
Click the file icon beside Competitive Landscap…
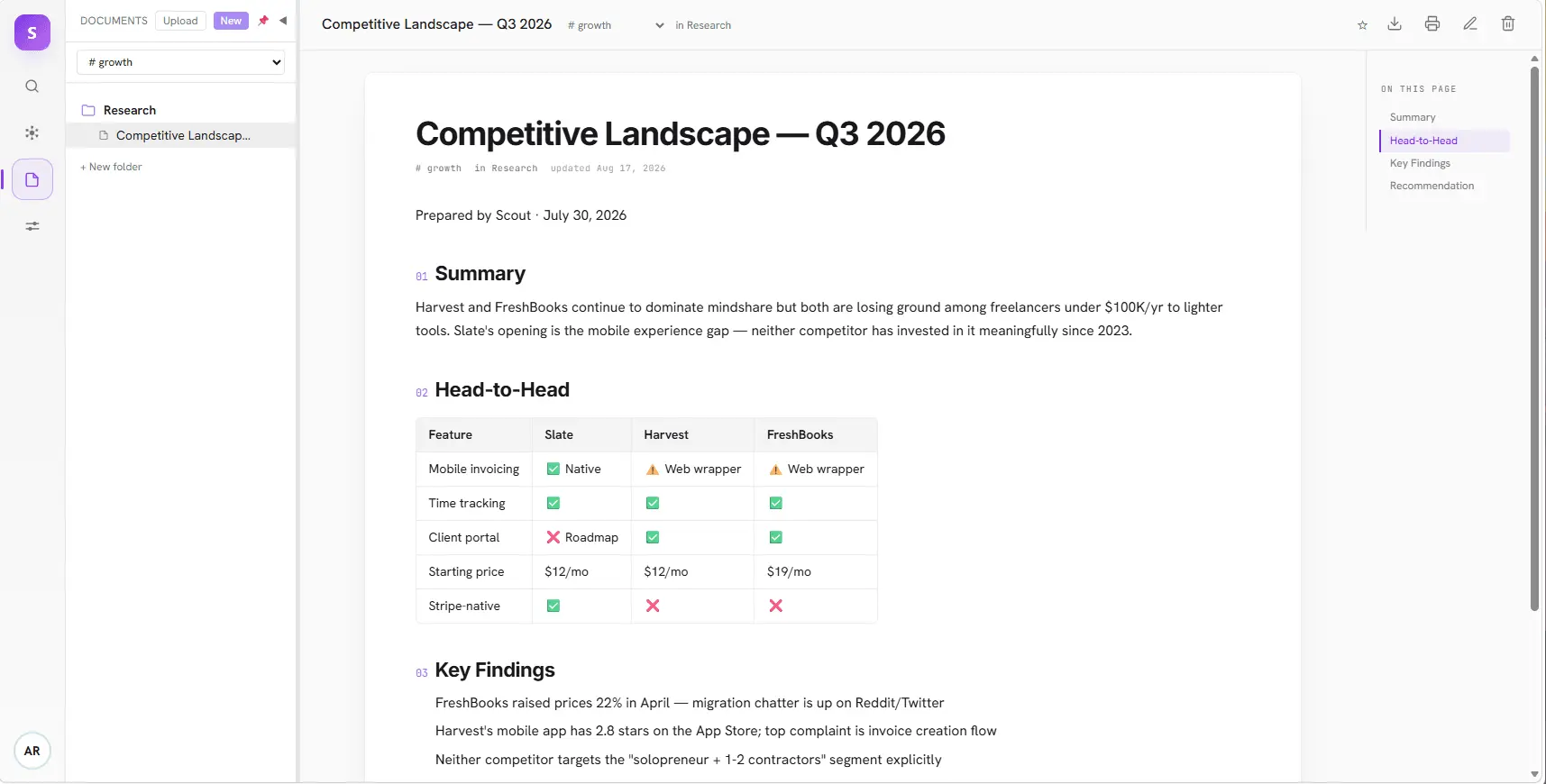(104, 135)
